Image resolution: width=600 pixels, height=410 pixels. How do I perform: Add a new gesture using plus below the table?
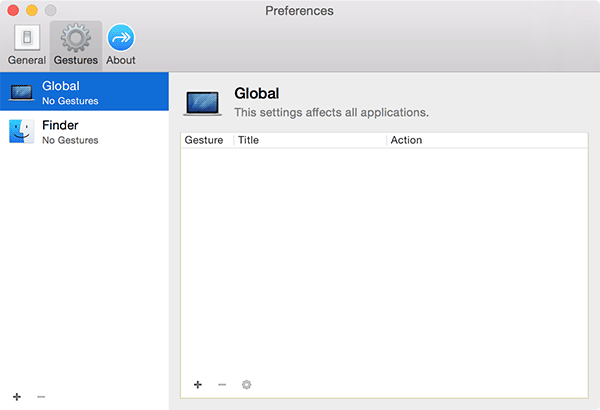197,384
